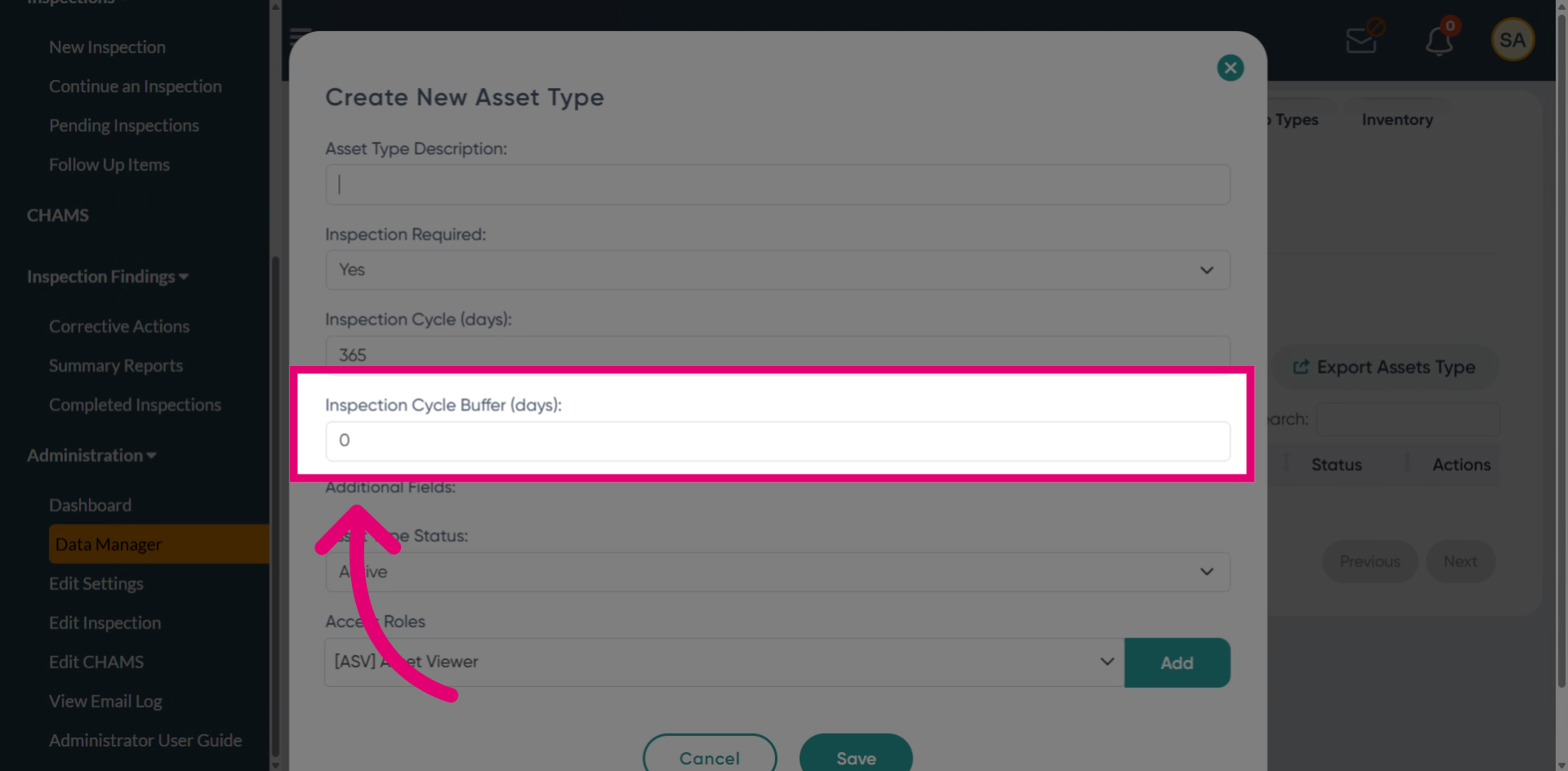
Task: Open the SA user avatar menu
Action: point(1512,39)
